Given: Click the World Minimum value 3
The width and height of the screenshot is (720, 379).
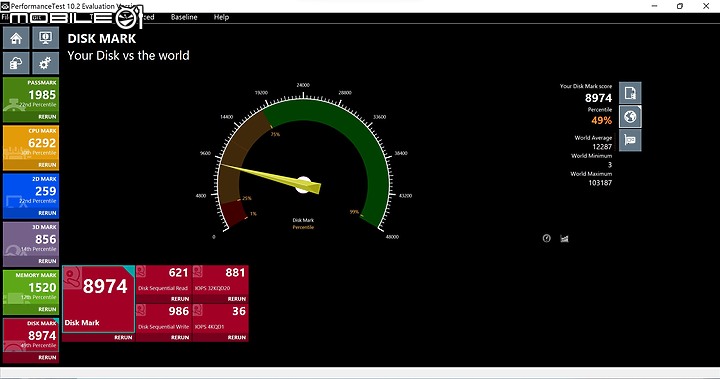Looking at the screenshot, I should tap(610, 164).
